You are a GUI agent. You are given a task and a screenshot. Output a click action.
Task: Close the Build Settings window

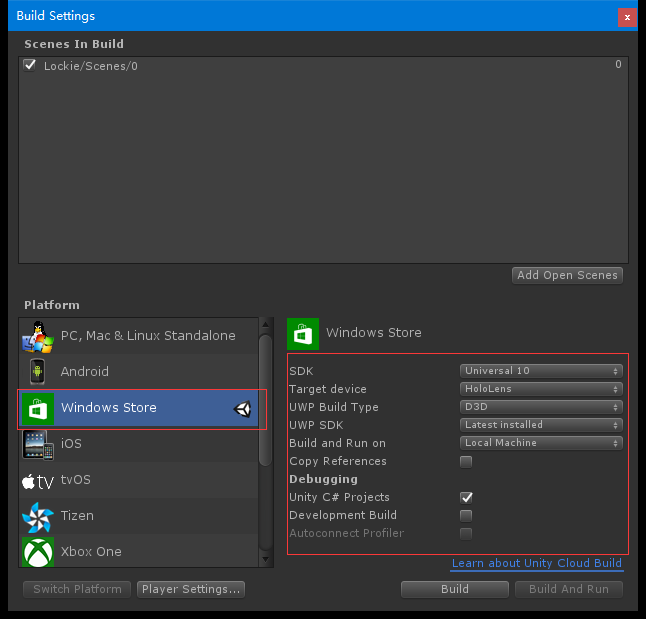tap(627, 17)
